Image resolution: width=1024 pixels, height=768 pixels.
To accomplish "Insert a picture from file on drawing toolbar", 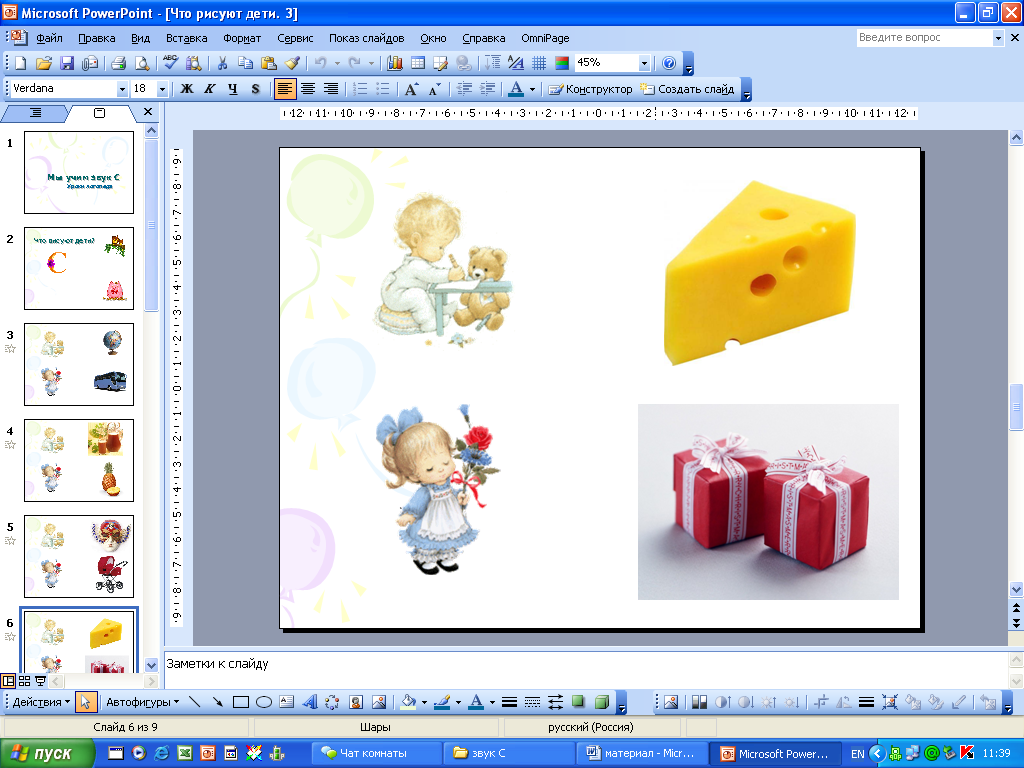I will point(379,702).
